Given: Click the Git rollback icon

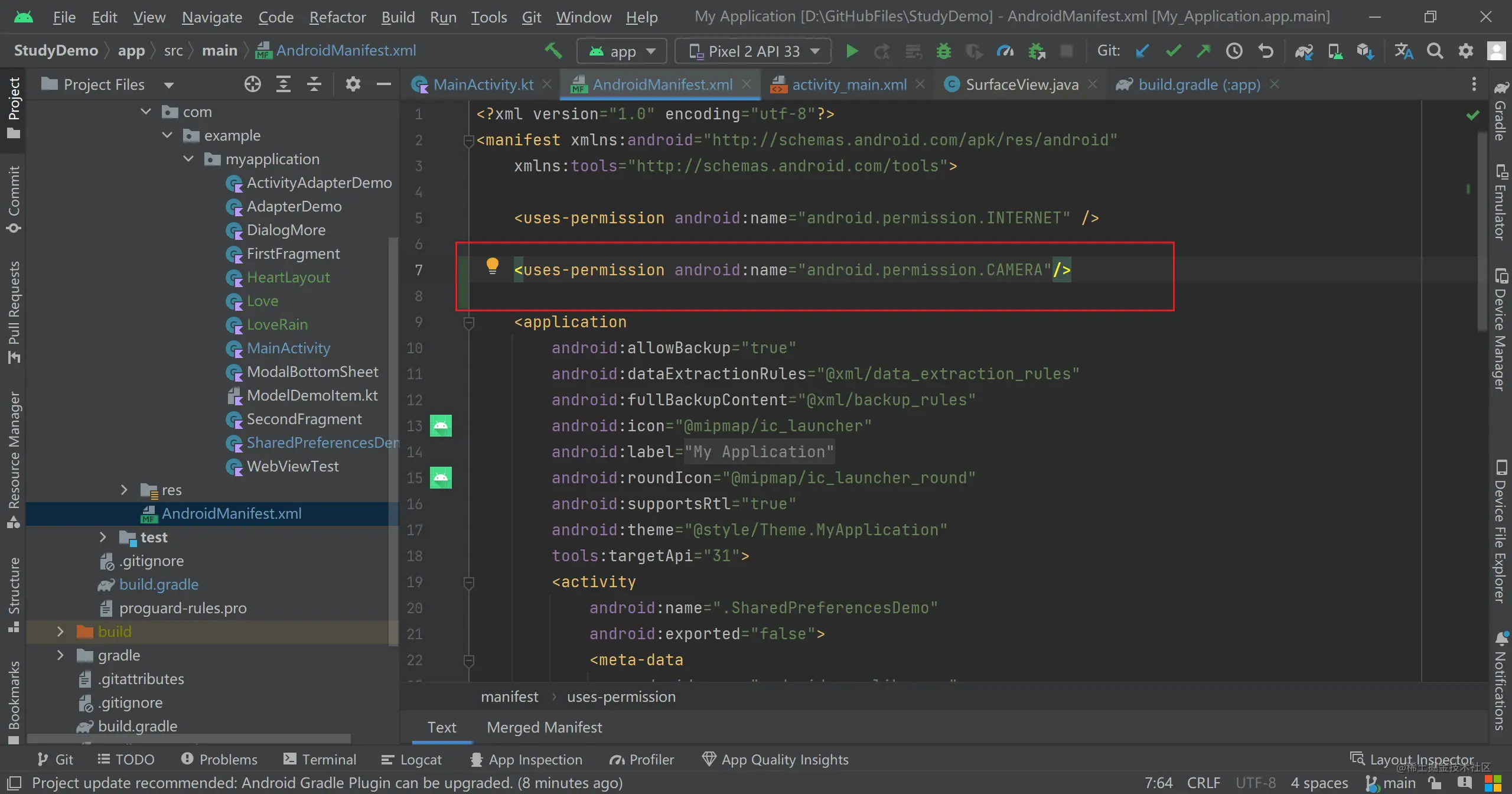Looking at the screenshot, I should (x=1265, y=51).
